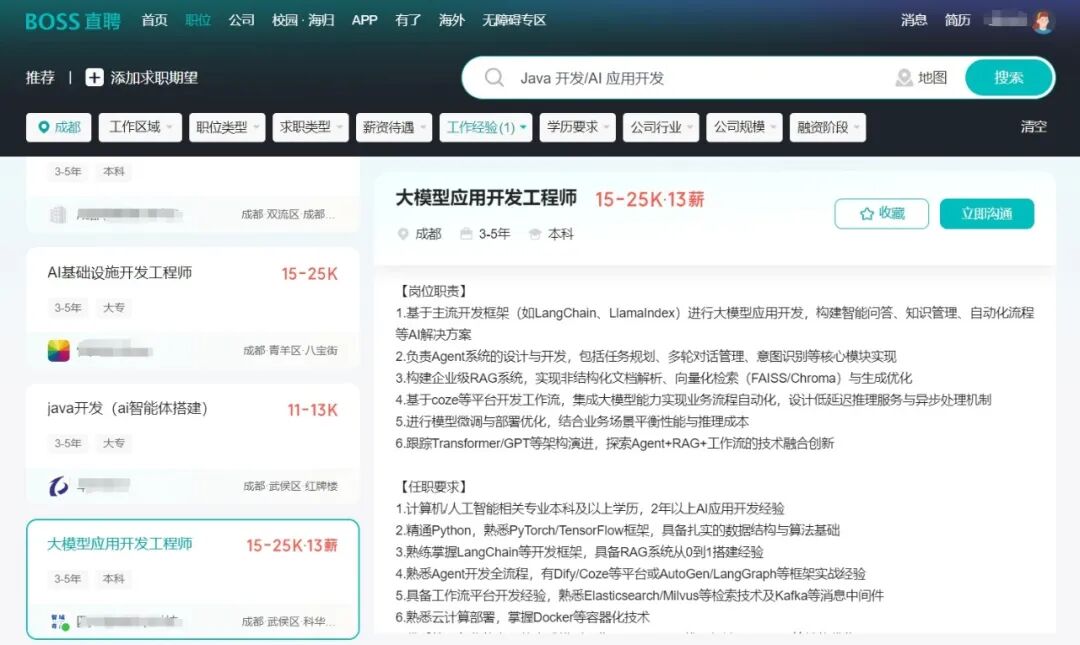
Task: Click the 【任职要求】 heading
Action: 434,487
